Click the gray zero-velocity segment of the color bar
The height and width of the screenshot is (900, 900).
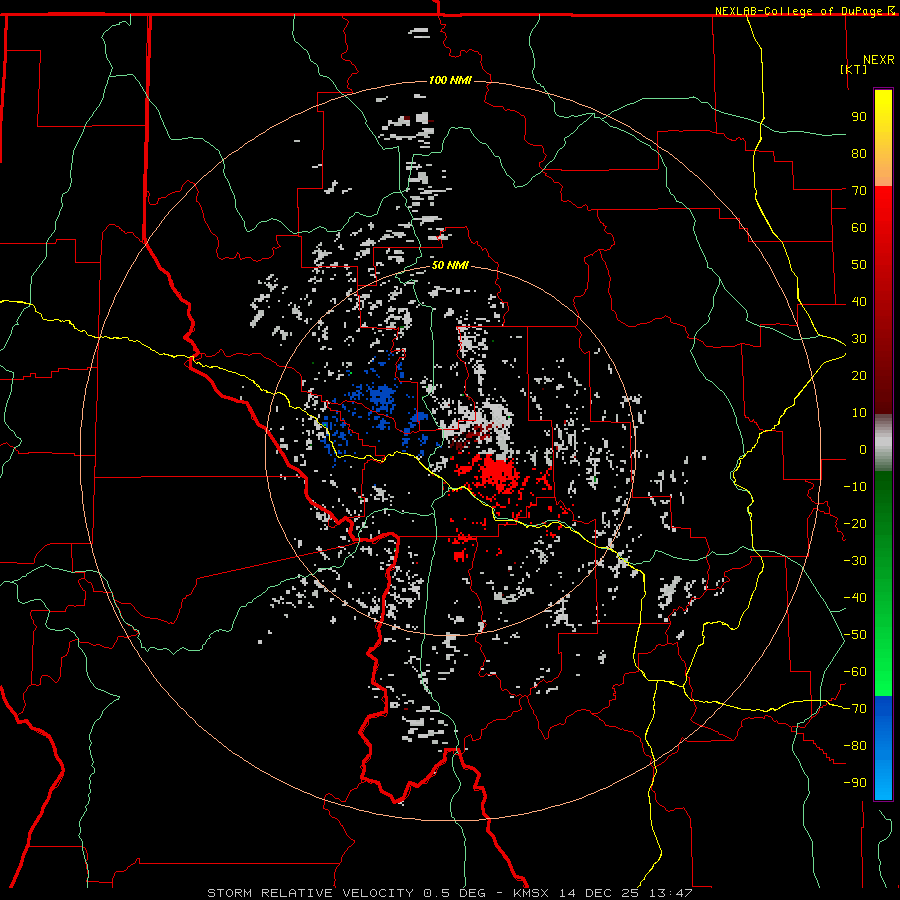click(883, 443)
